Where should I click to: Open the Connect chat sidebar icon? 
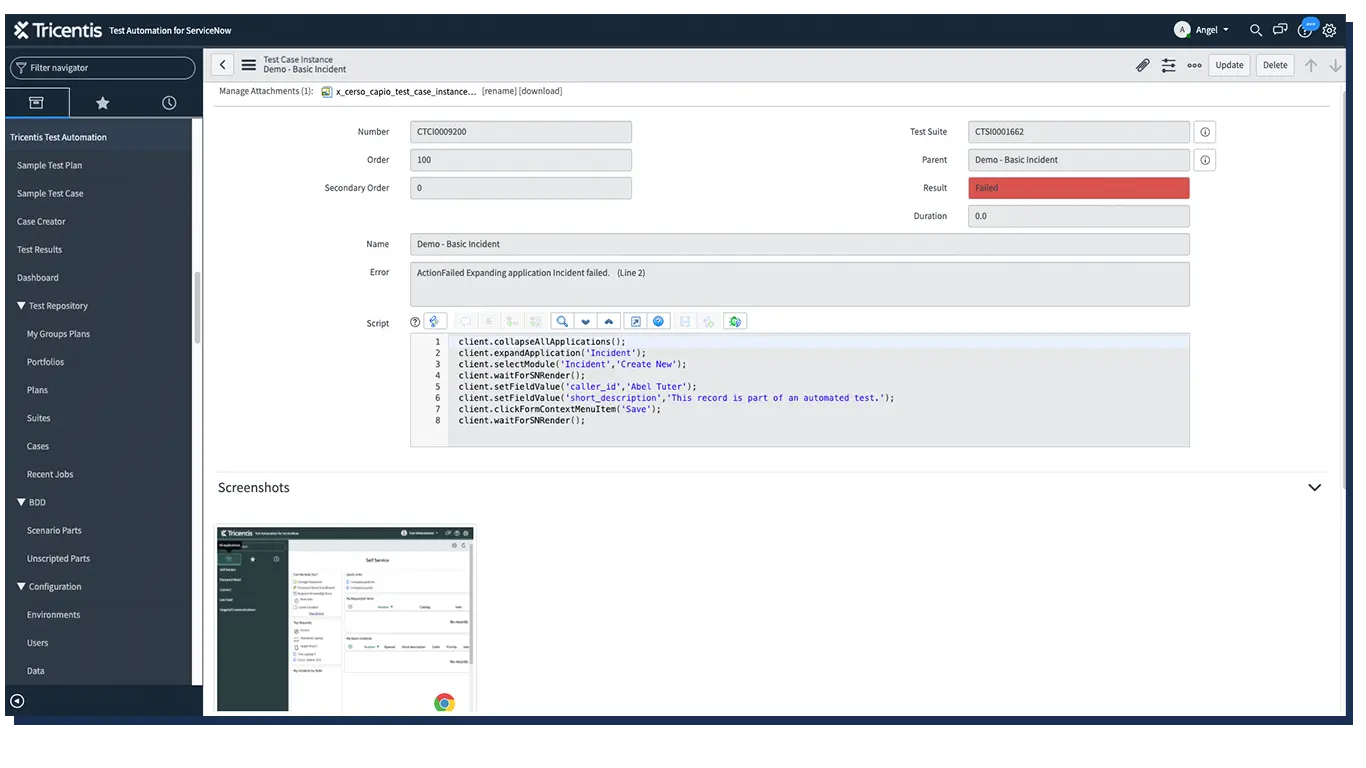(1280, 30)
